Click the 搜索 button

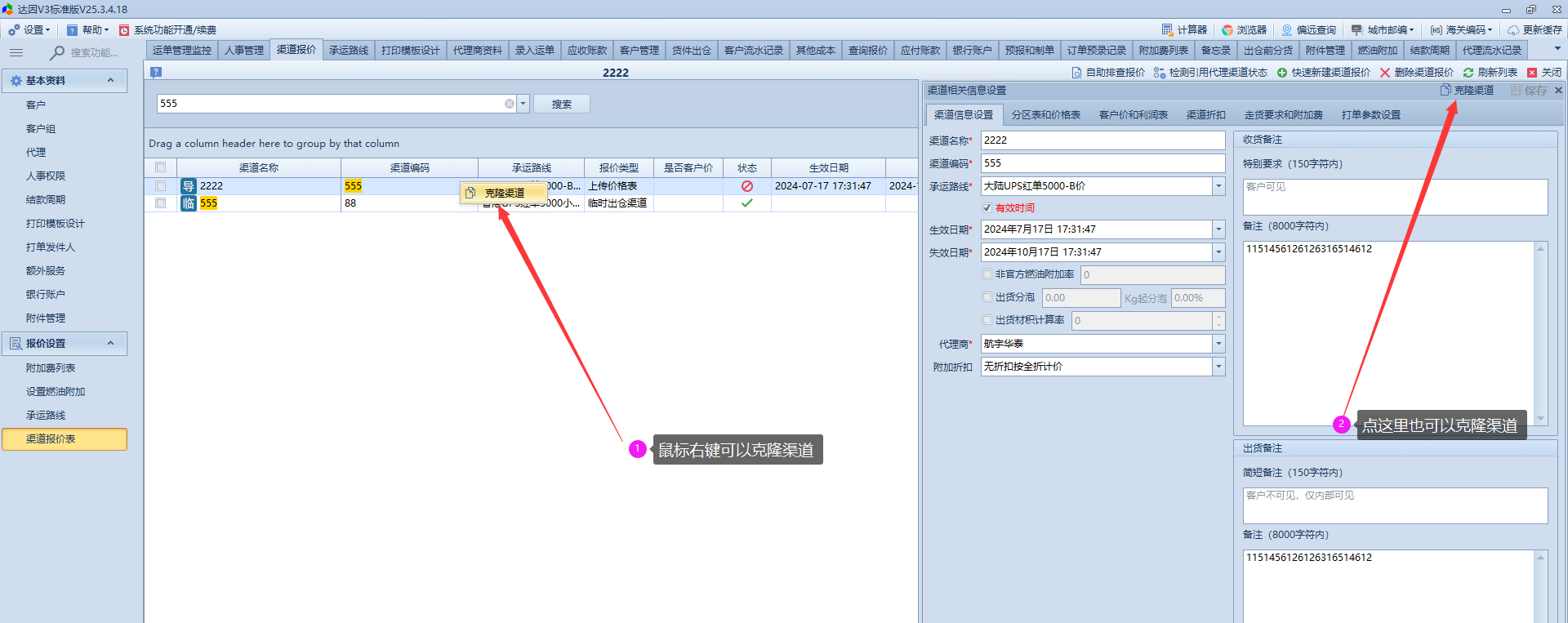[561, 105]
